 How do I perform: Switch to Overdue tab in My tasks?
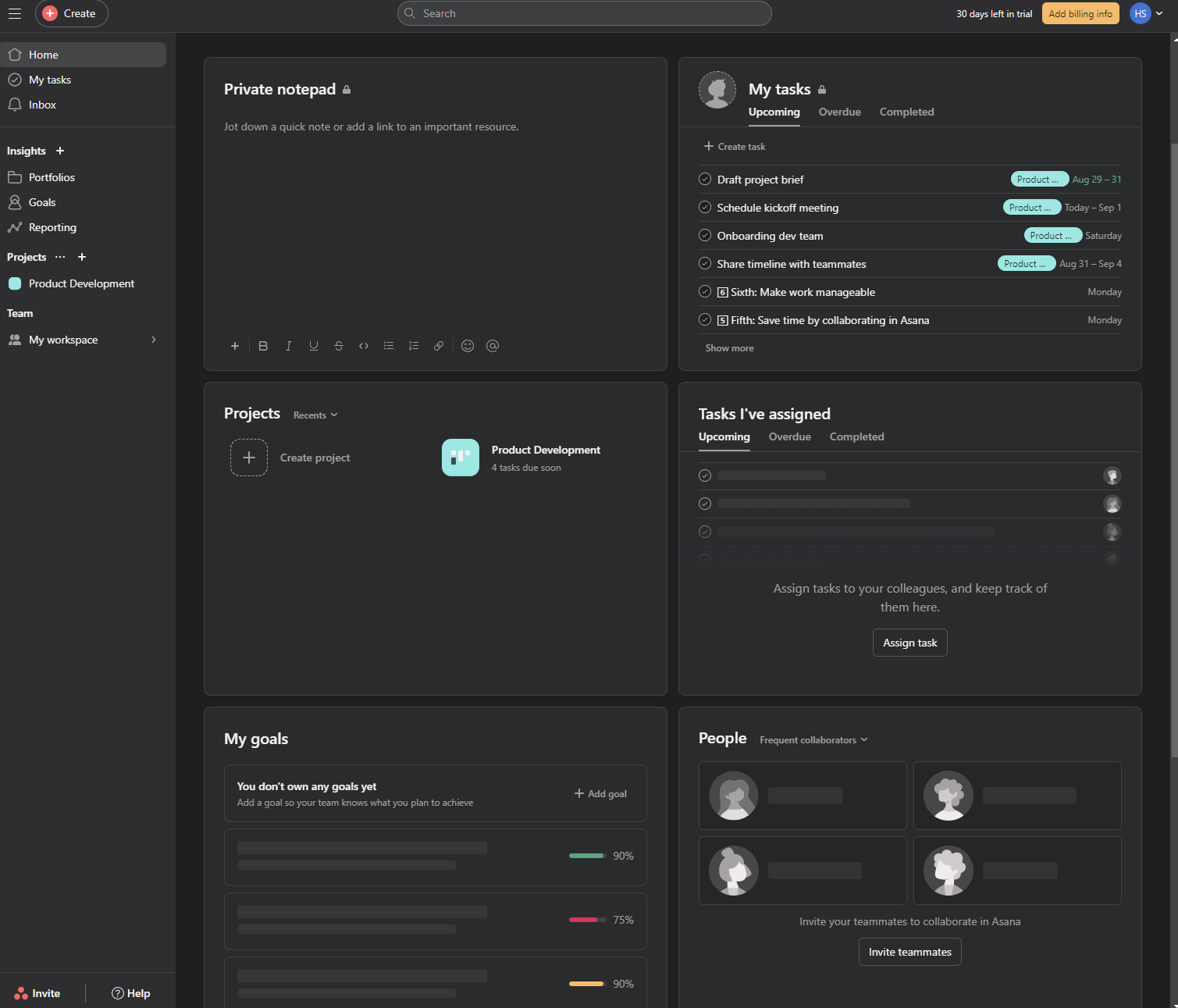coord(839,112)
